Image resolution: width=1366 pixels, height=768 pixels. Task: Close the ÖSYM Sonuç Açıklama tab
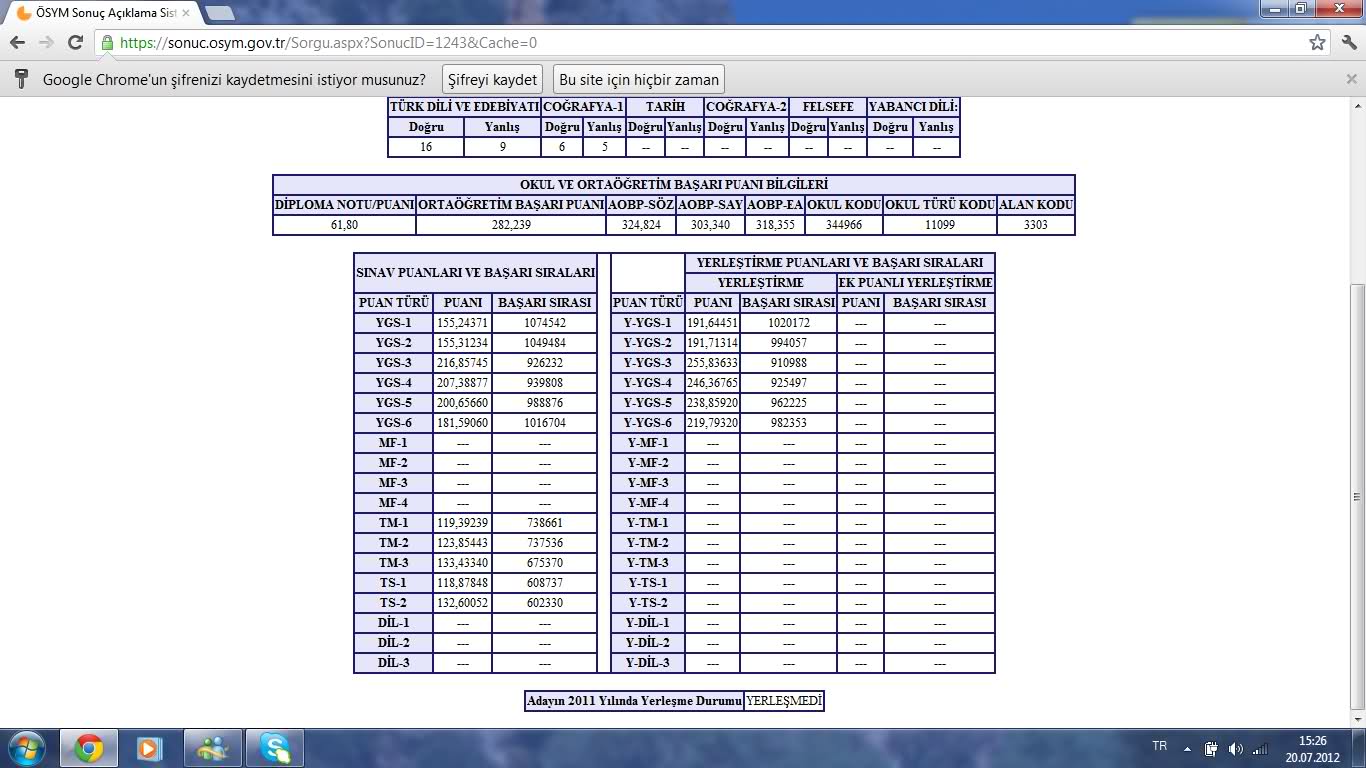coord(185,13)
